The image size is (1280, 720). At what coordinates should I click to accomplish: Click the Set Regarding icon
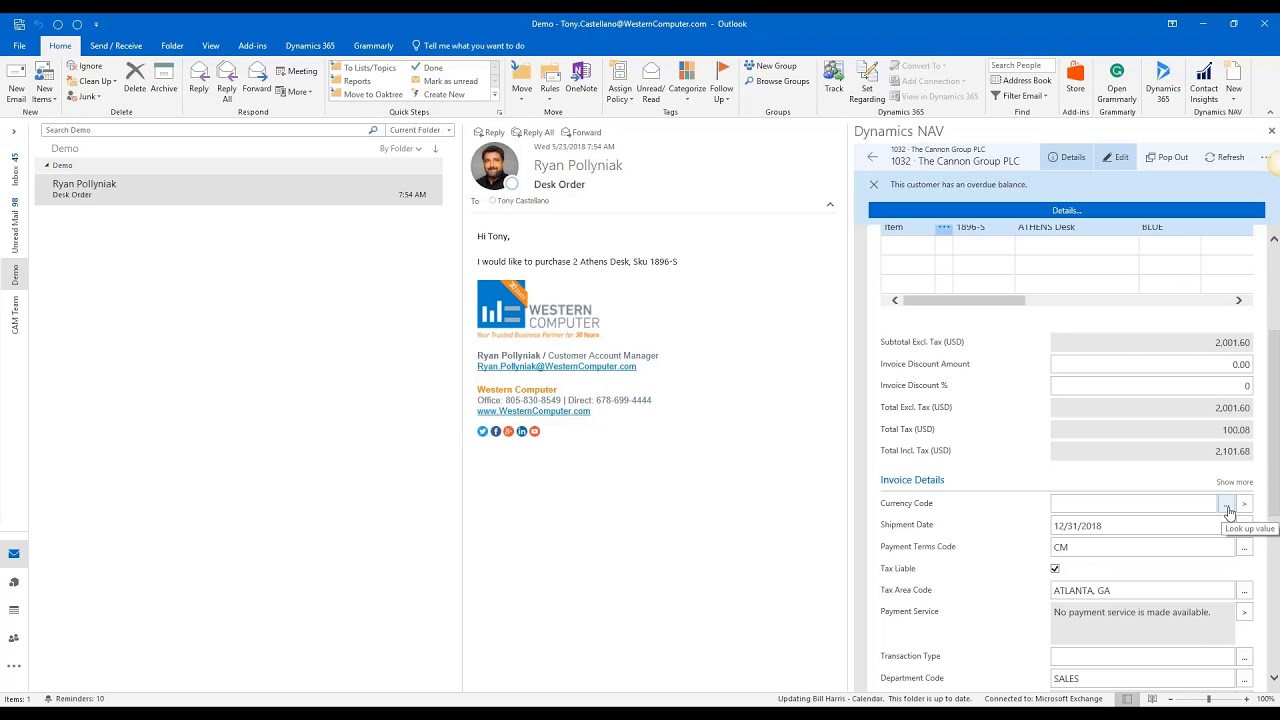coord(867,81)
